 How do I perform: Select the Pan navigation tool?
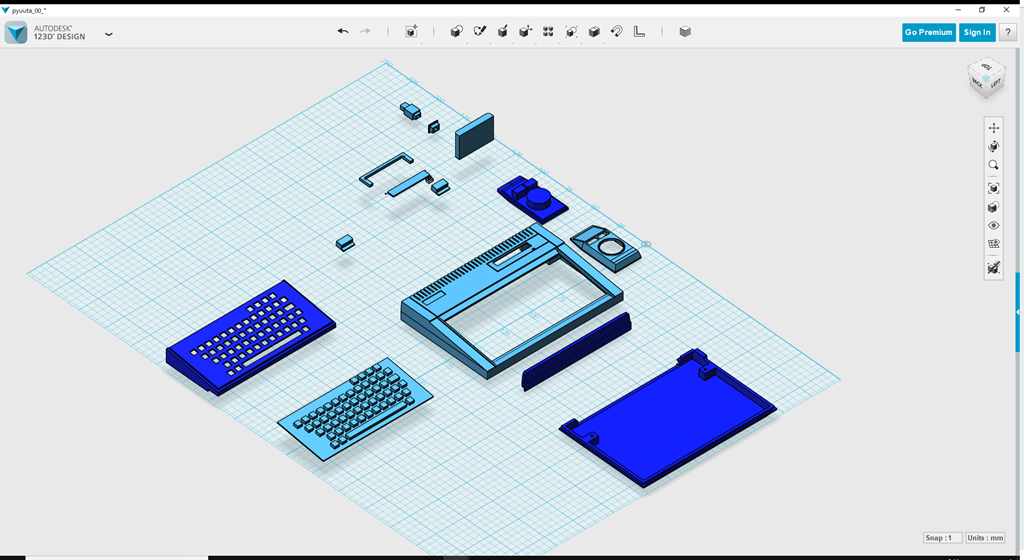(x=993, y=128)
